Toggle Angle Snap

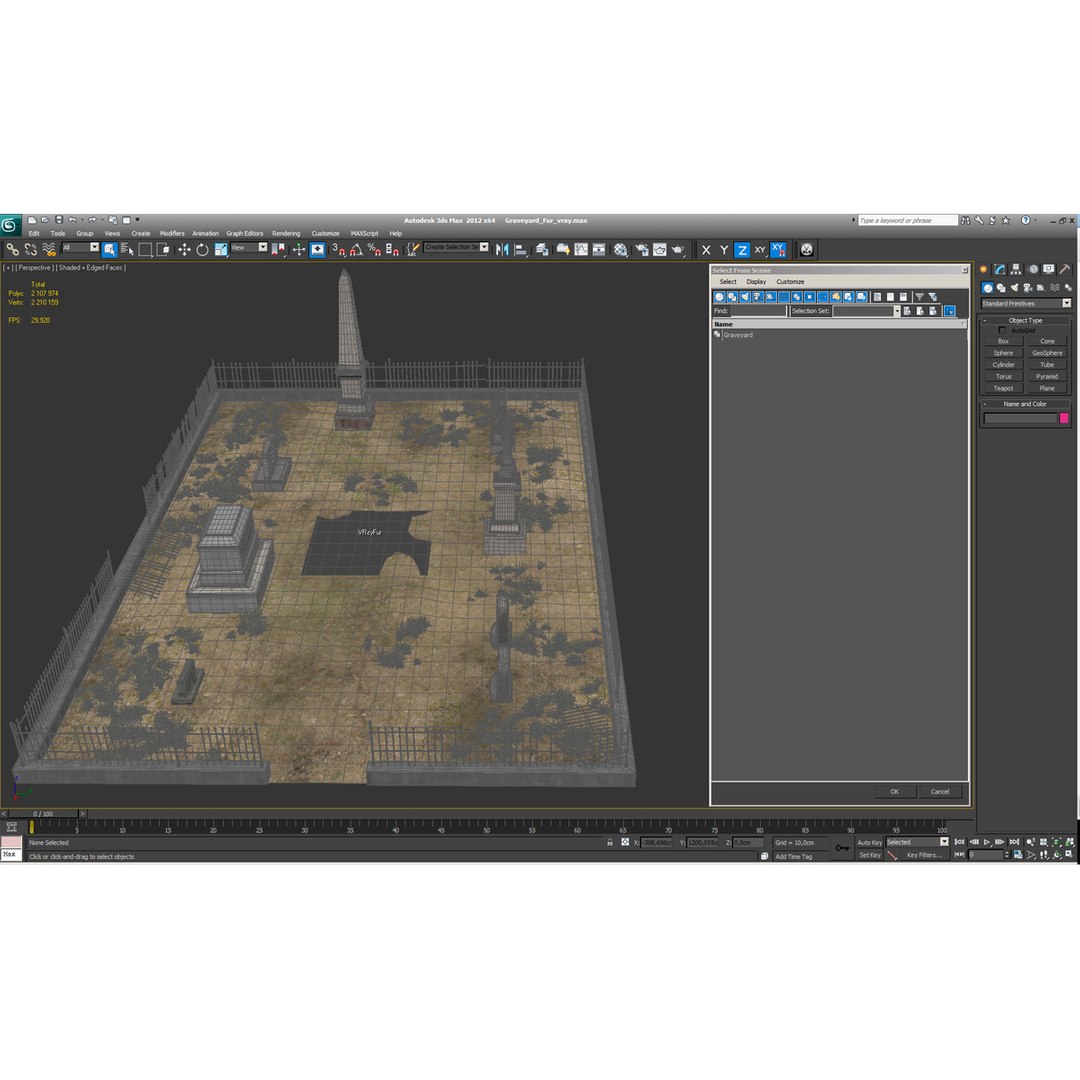(356, 249)
